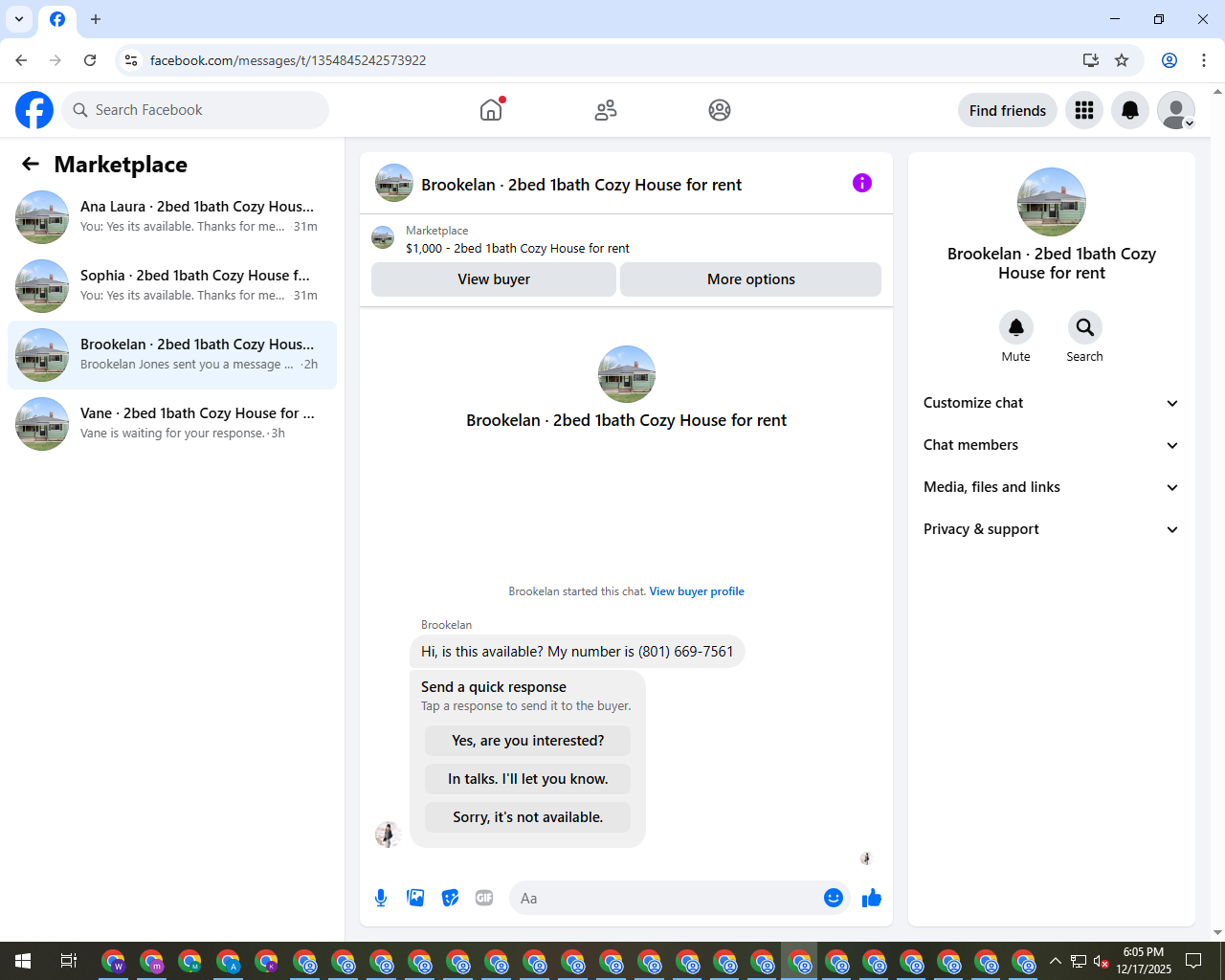Bookmark this page with the star
Screen dimensions: 1225x980
pos(1122,60)
